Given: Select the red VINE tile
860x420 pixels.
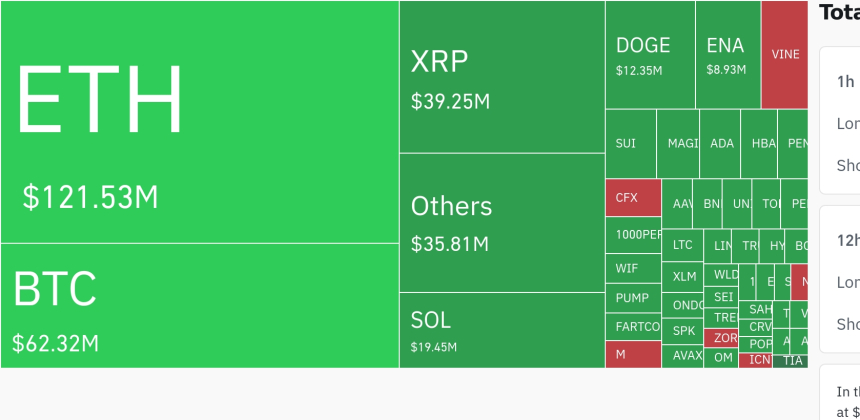Looking at the screenshot, I should tap(785, 55).
